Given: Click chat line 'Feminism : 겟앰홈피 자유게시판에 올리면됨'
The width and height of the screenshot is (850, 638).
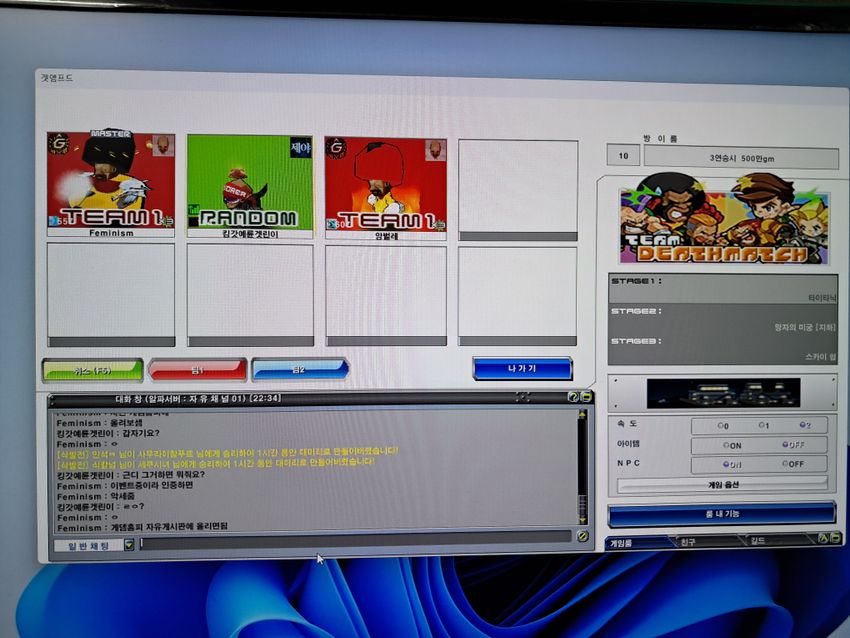Looking at the screenshot, I should [142, 526].
